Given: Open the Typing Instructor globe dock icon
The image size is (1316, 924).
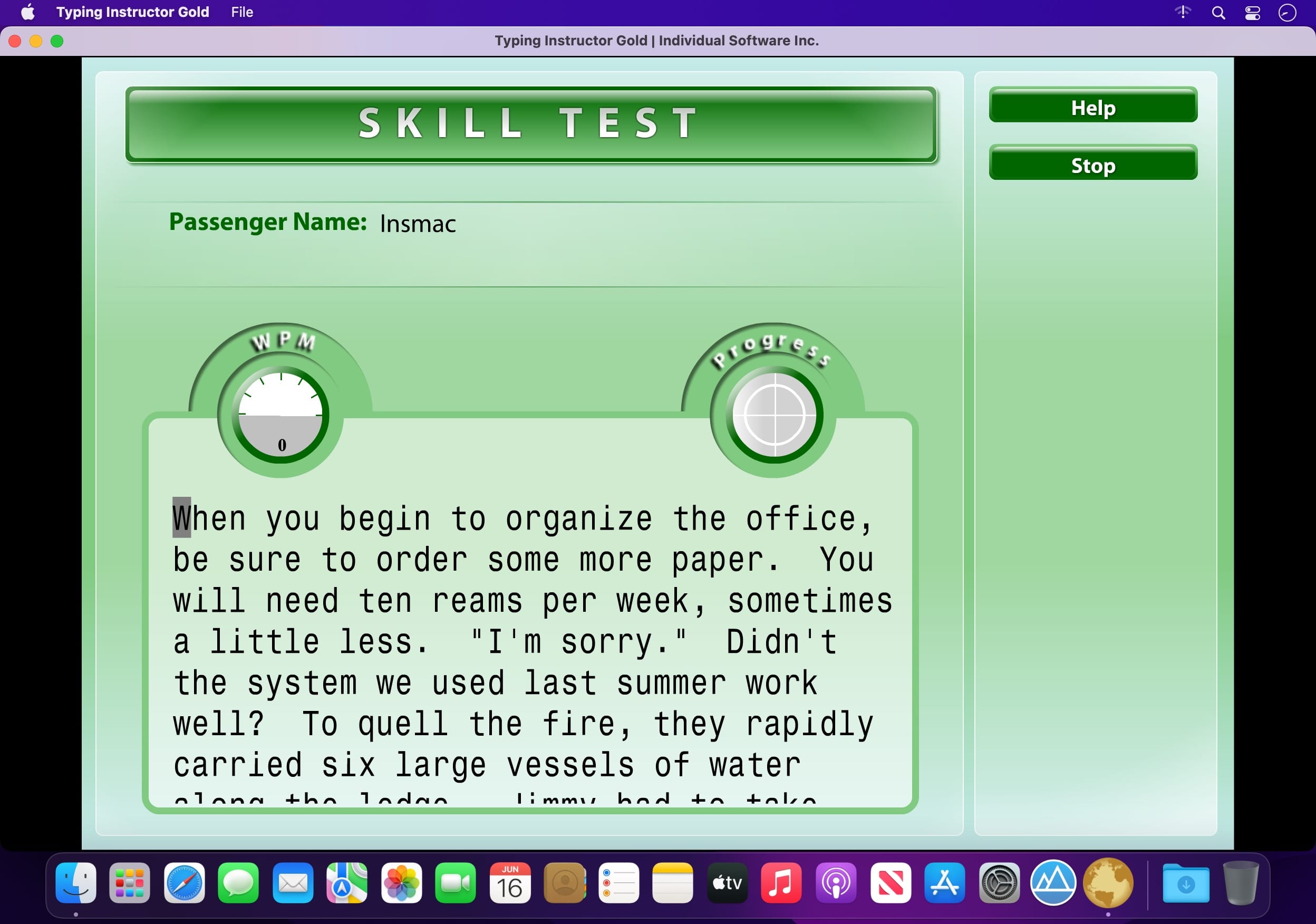Looking at the screenshot, I should [x=1107, y=882].
